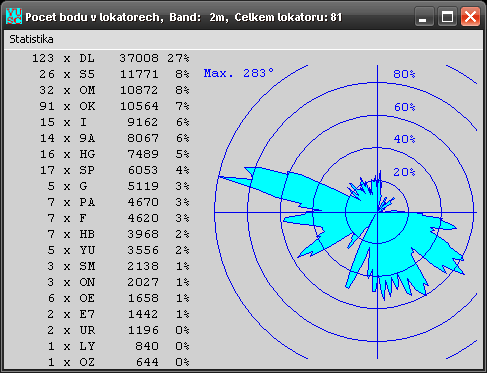487x373 pixels.
Task: Select the SP row in the list
Action: [114, 170]
